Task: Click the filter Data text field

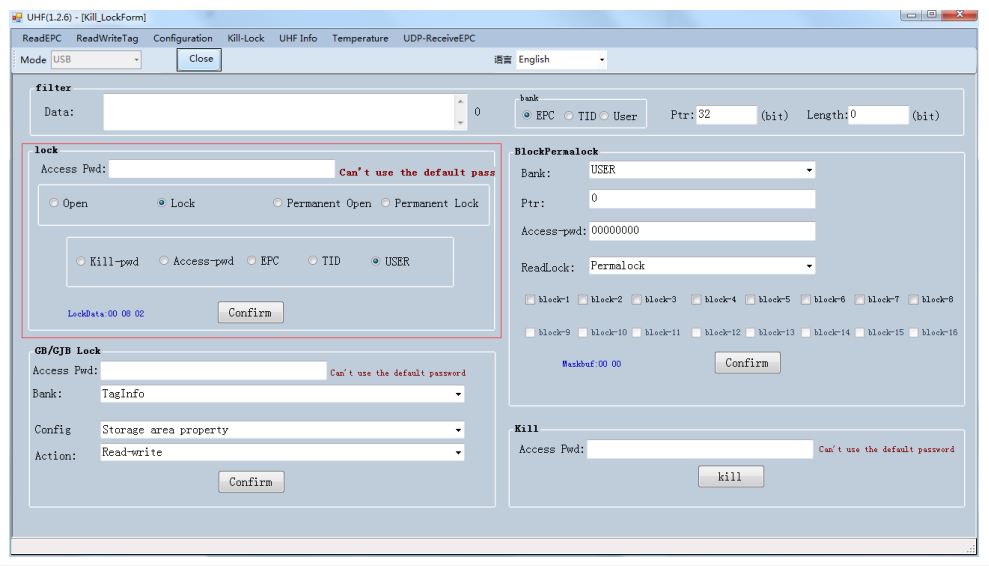Action: [x=278, y=112]
